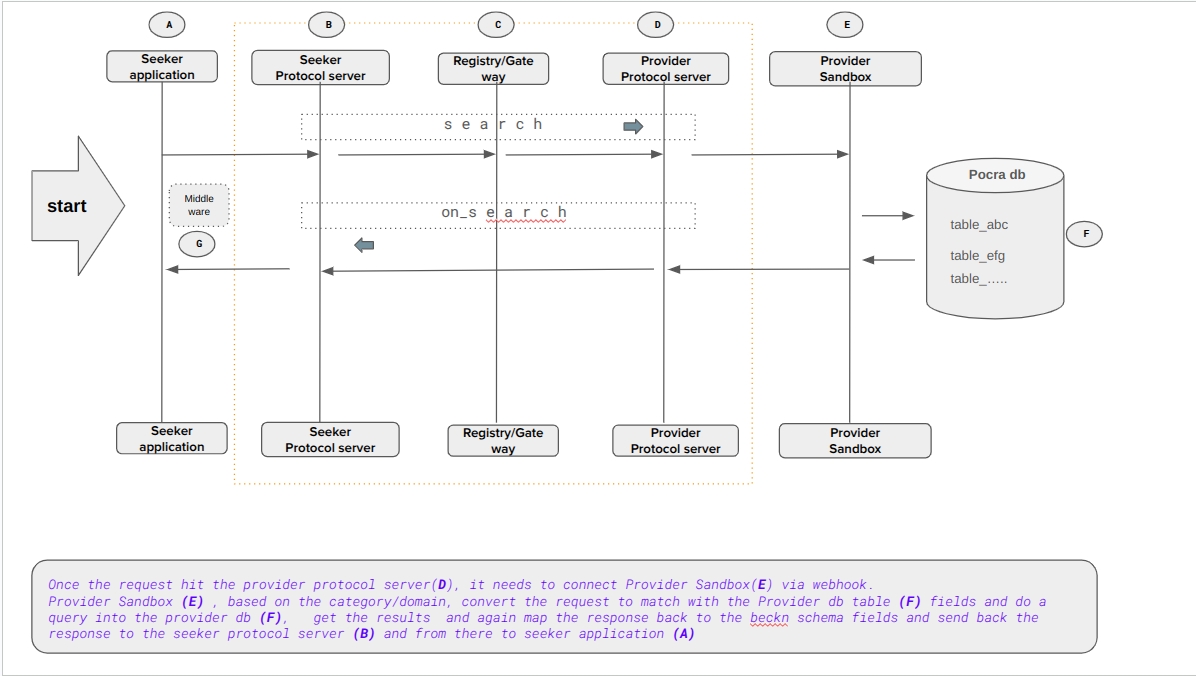
Task: Select the large start arrow shape
Action: [x=77, y=206]
